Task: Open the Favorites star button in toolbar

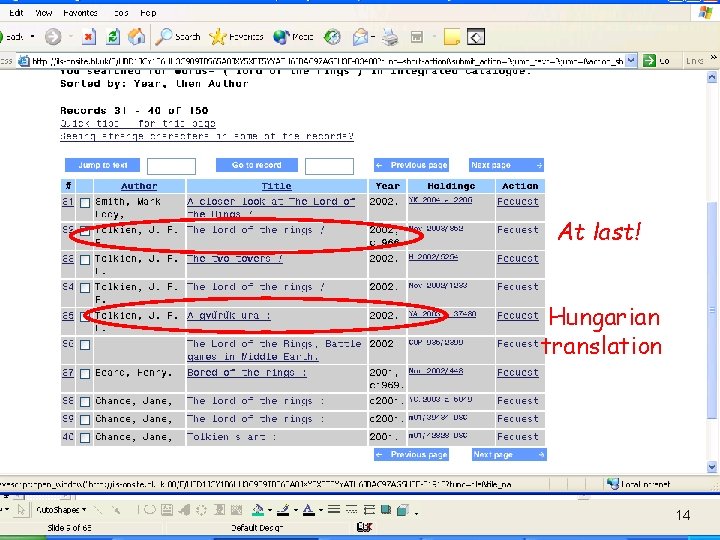Action: pyautogui.click(x=236, y=37)
